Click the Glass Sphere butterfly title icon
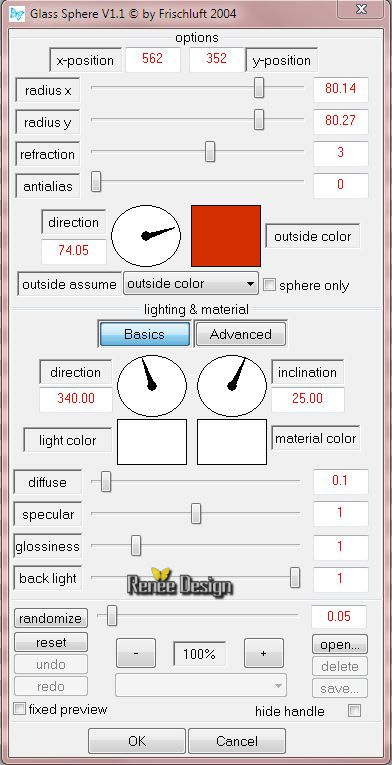 [17, 13]
